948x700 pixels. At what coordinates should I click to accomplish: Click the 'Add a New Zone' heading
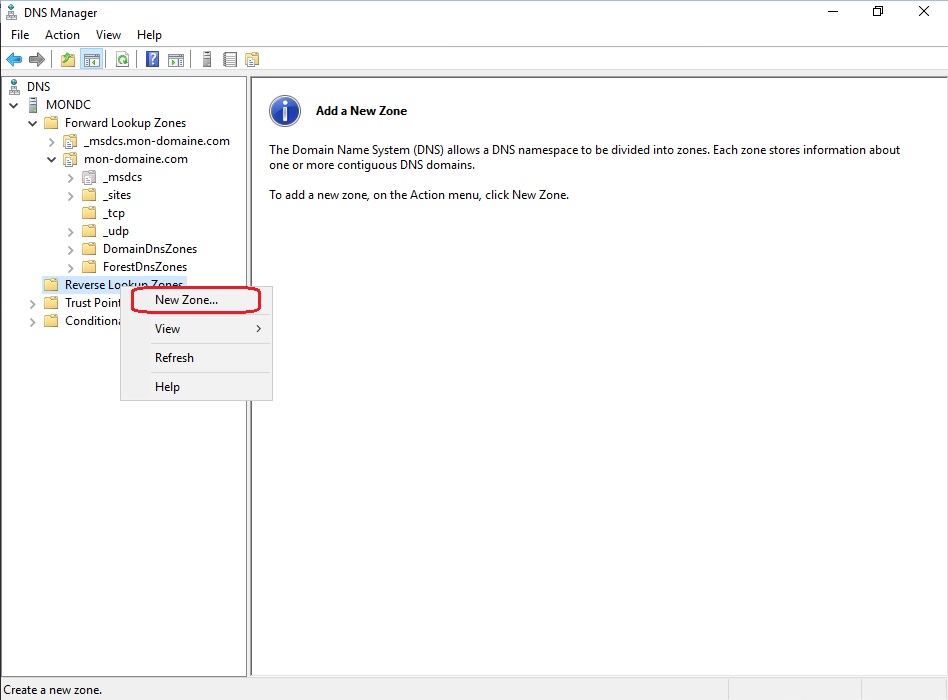click(362, 111)
